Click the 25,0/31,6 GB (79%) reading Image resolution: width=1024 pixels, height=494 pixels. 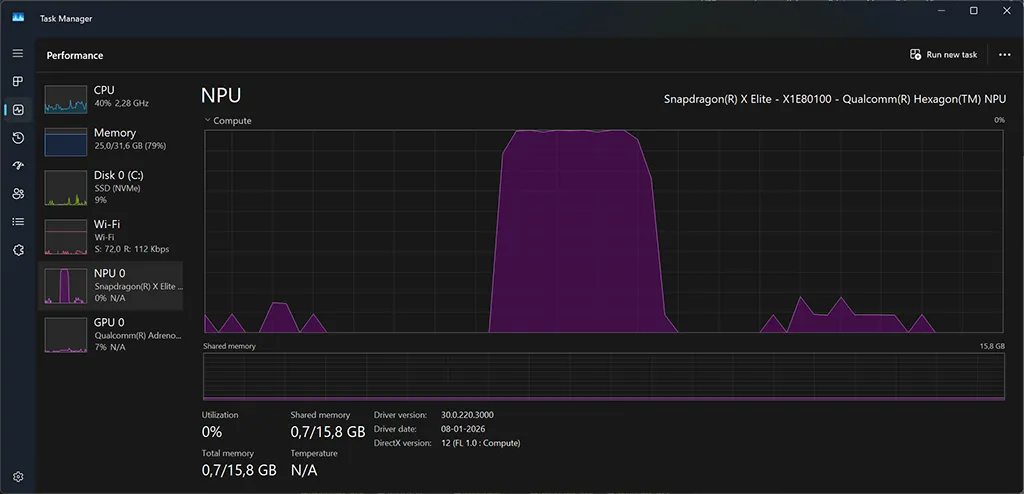click(x=130, y=146)
